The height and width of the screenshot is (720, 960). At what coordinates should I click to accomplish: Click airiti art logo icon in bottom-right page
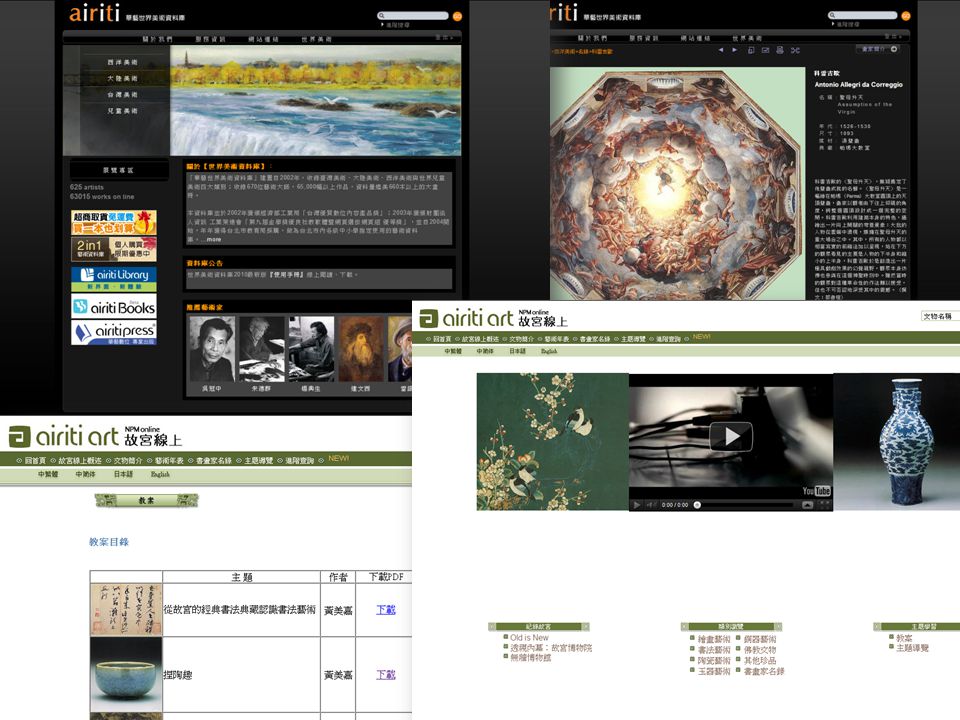(x=429, y=318)
